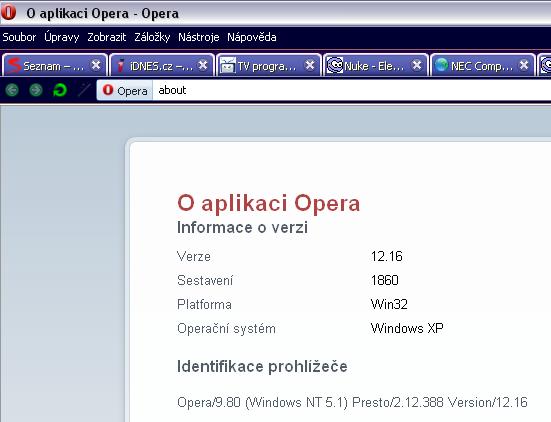Click the version value 12.16
Screen dimensions: 551x422
[x=387, y=257]
